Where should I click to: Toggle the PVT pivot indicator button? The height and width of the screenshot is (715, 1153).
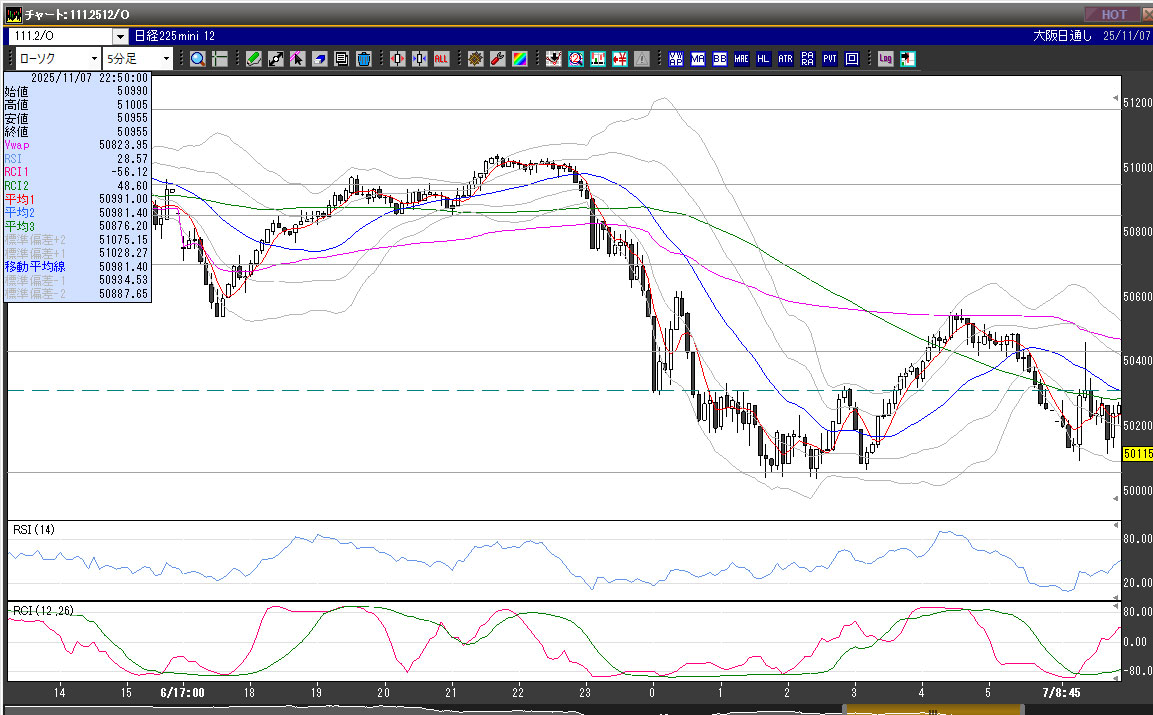(x=829, y=59)
